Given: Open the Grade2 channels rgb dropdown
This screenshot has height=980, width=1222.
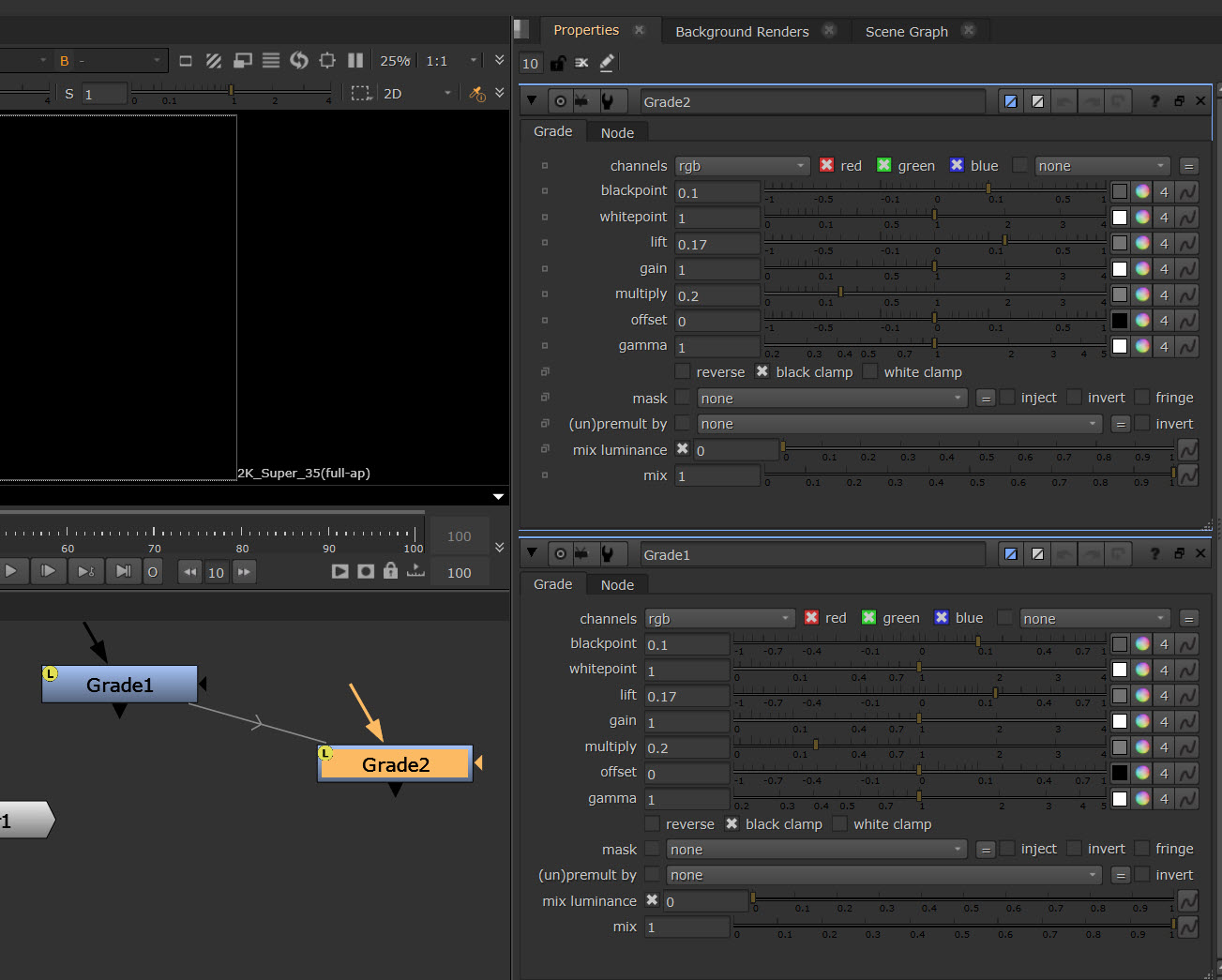Looking at the screenshot, I should [x=742, y=166].
